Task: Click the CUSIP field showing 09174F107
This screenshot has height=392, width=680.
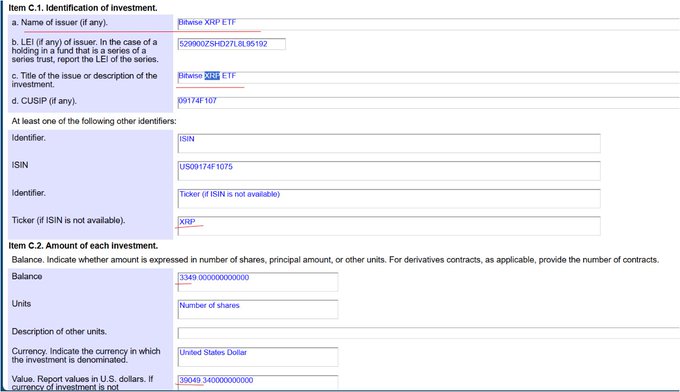Action: point(428,103)
